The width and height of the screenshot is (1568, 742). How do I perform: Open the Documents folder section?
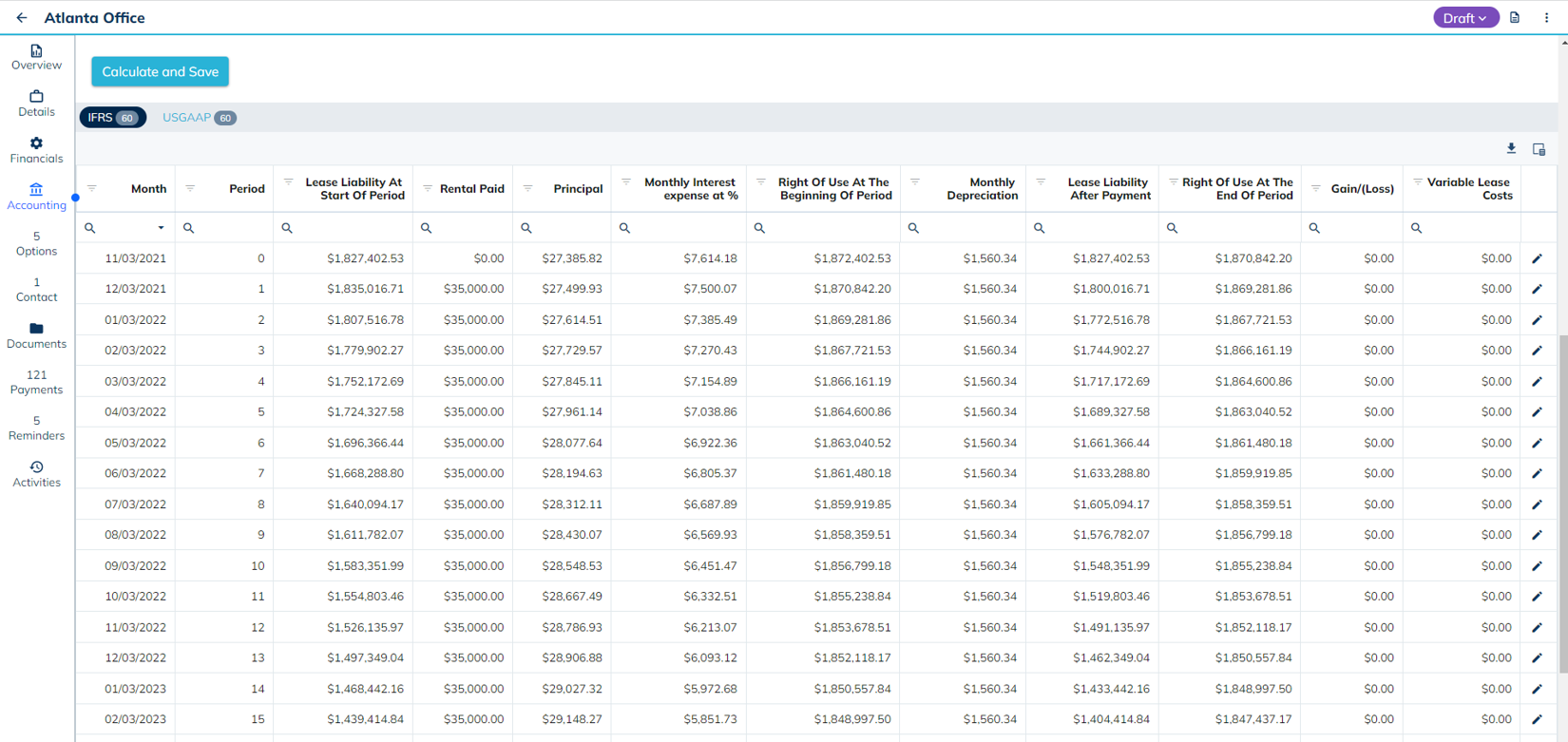point(36,335)
